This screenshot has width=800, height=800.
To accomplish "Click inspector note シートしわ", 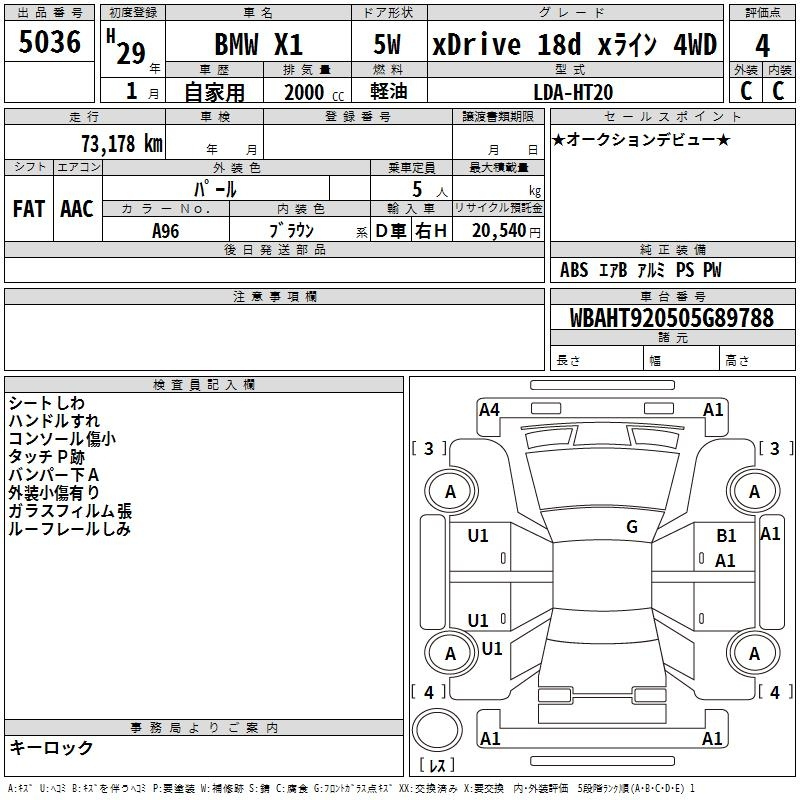I will point(46,403).
